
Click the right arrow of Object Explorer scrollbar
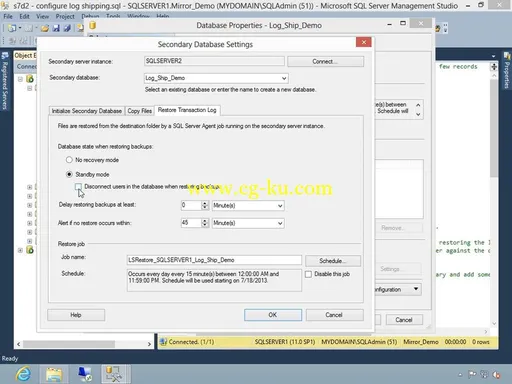coord(149,344)
